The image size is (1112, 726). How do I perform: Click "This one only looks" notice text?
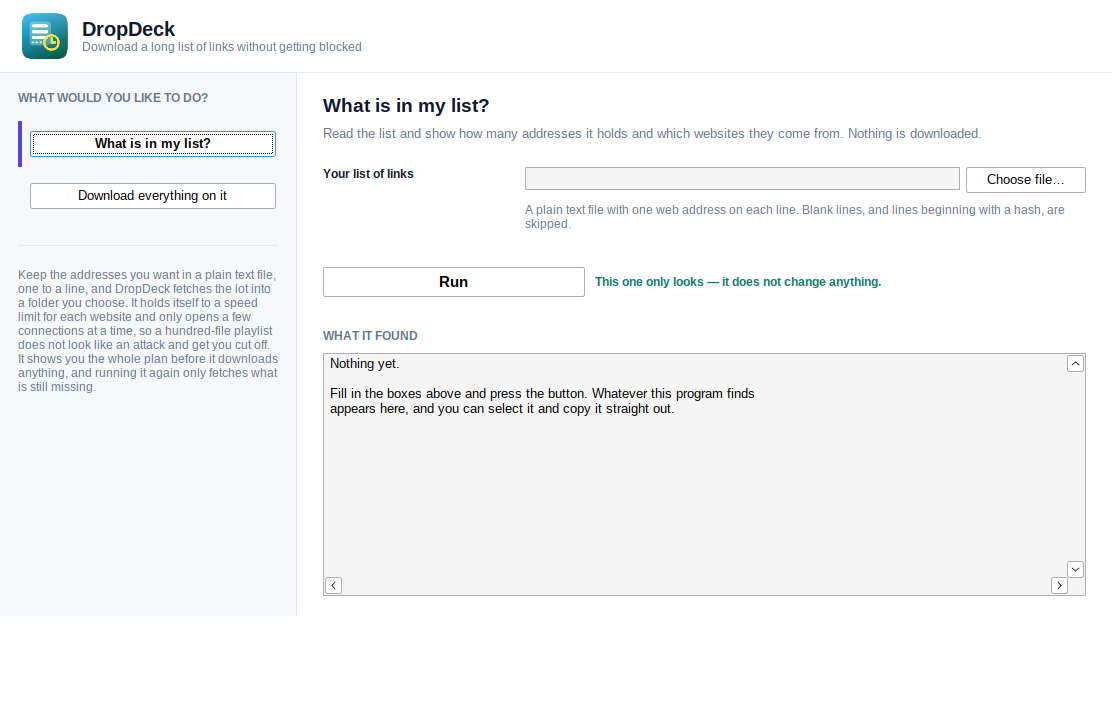738,282
